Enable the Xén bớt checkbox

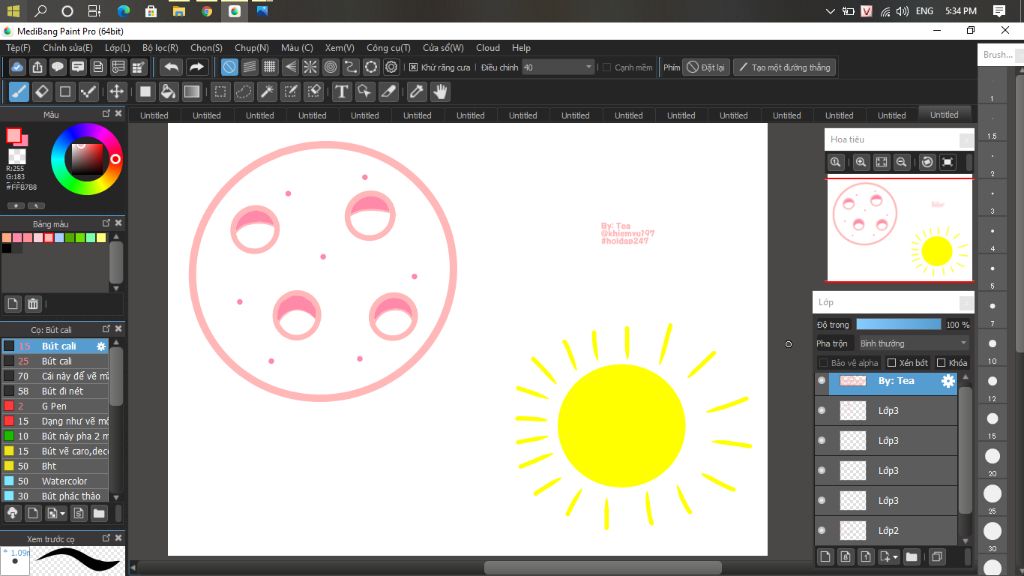(x=891, y=362)
